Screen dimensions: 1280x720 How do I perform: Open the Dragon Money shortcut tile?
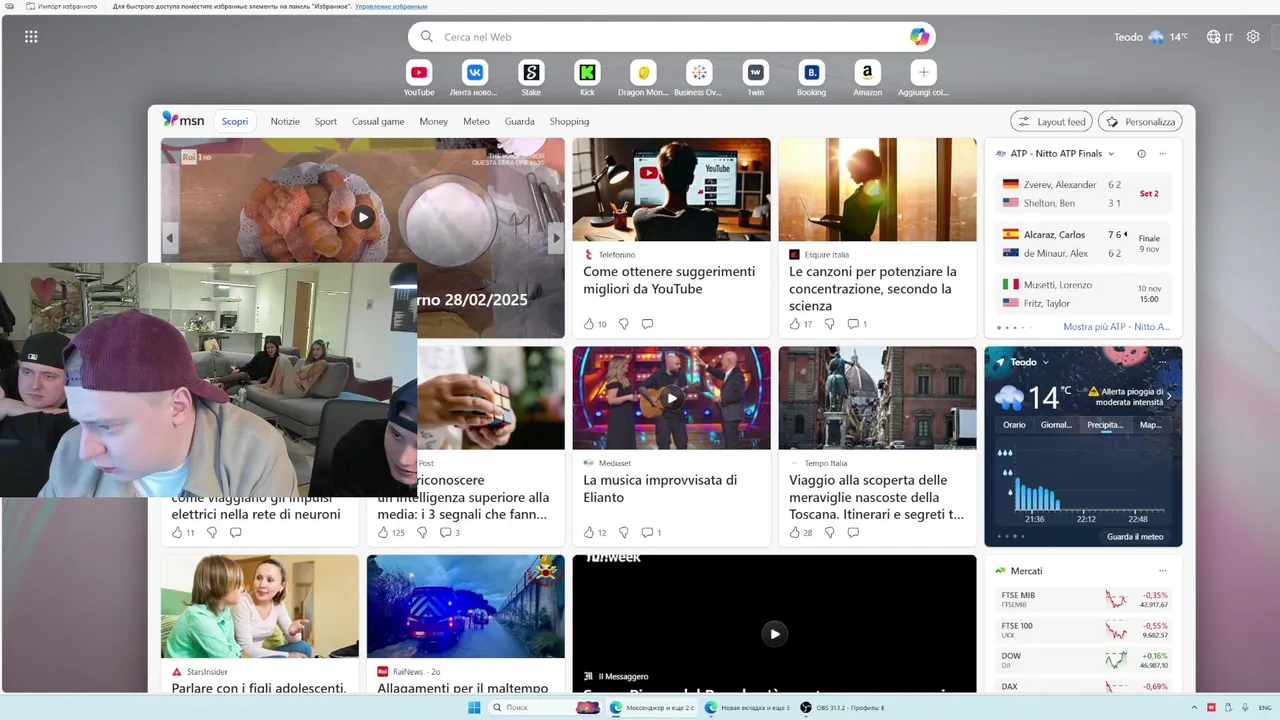click(643, 72)
